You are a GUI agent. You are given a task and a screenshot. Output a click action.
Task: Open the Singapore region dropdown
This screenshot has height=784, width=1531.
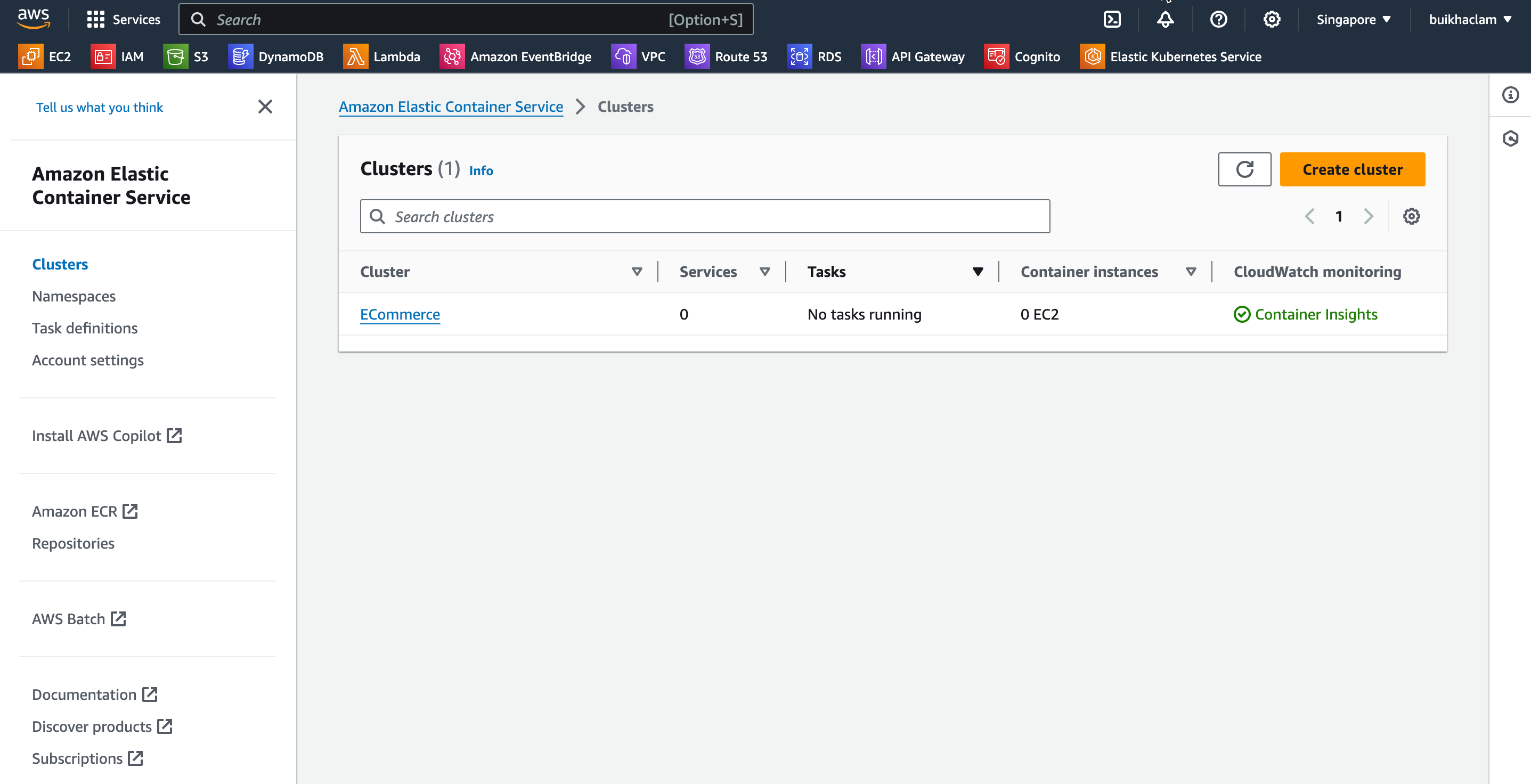(1353, 20)
